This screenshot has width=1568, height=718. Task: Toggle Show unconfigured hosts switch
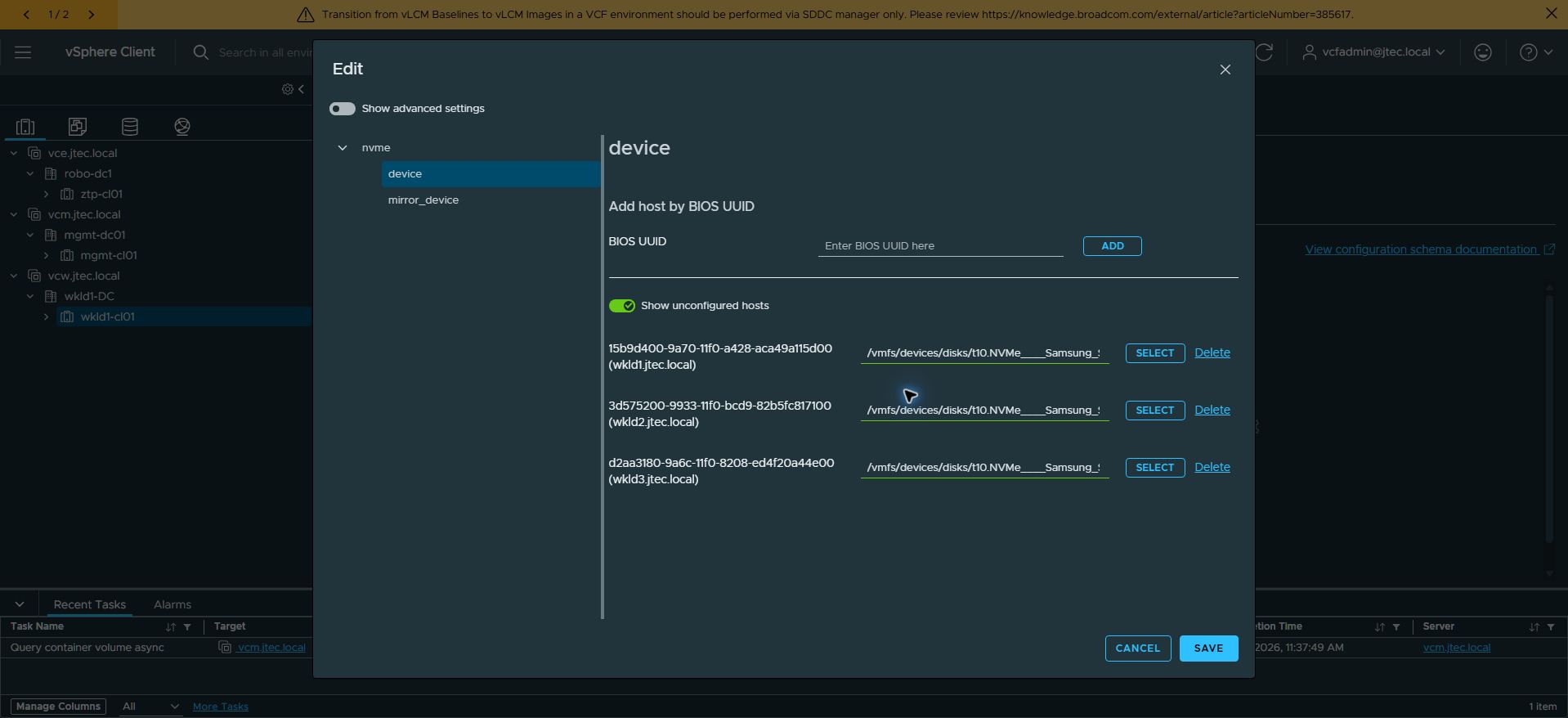click(x=621, y=306)
